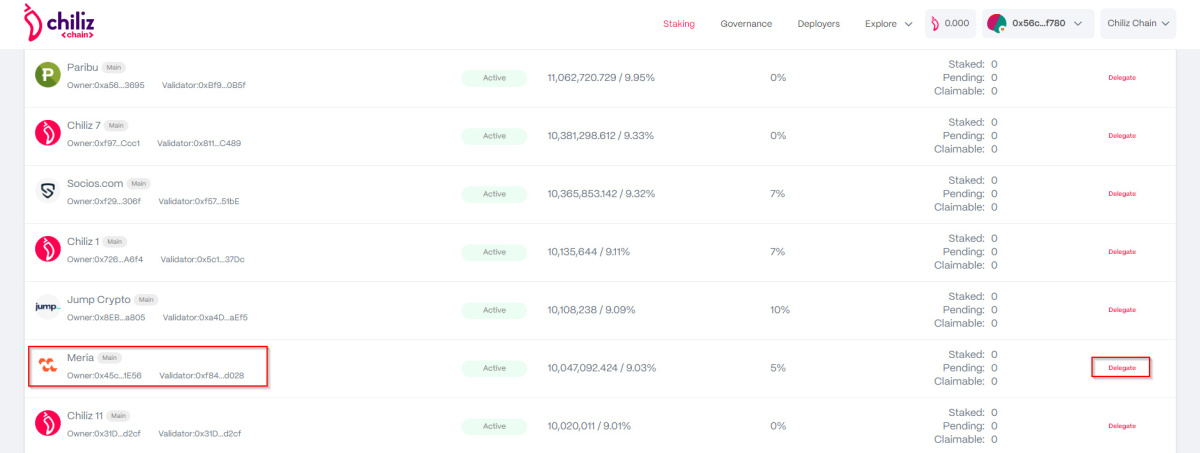Select the Chiliz 7 validator name
The image size is (1200, 453).
(x=84, y=125)
